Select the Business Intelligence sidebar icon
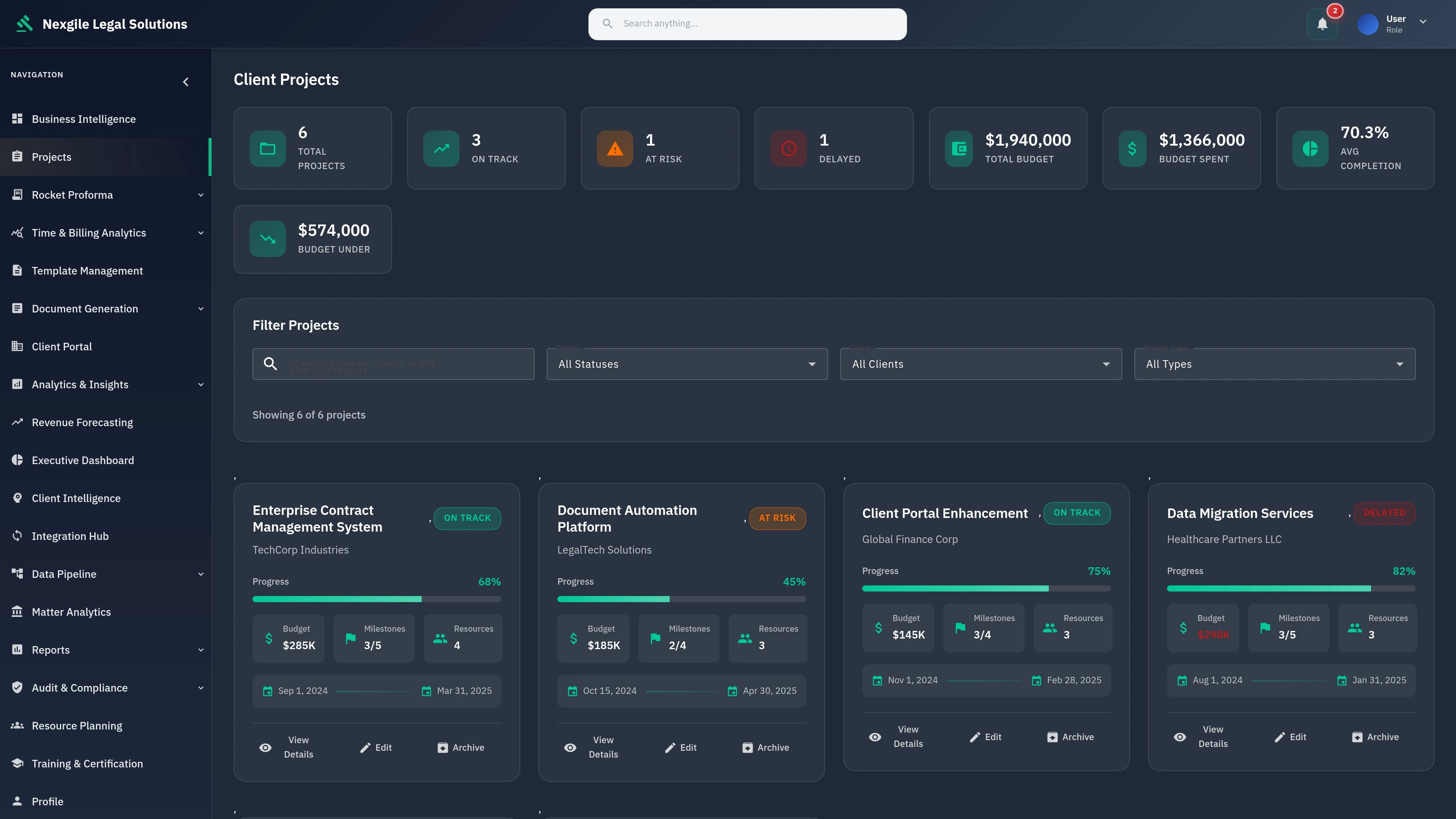This screenshot has height=819, width=1456. point(17,119)
